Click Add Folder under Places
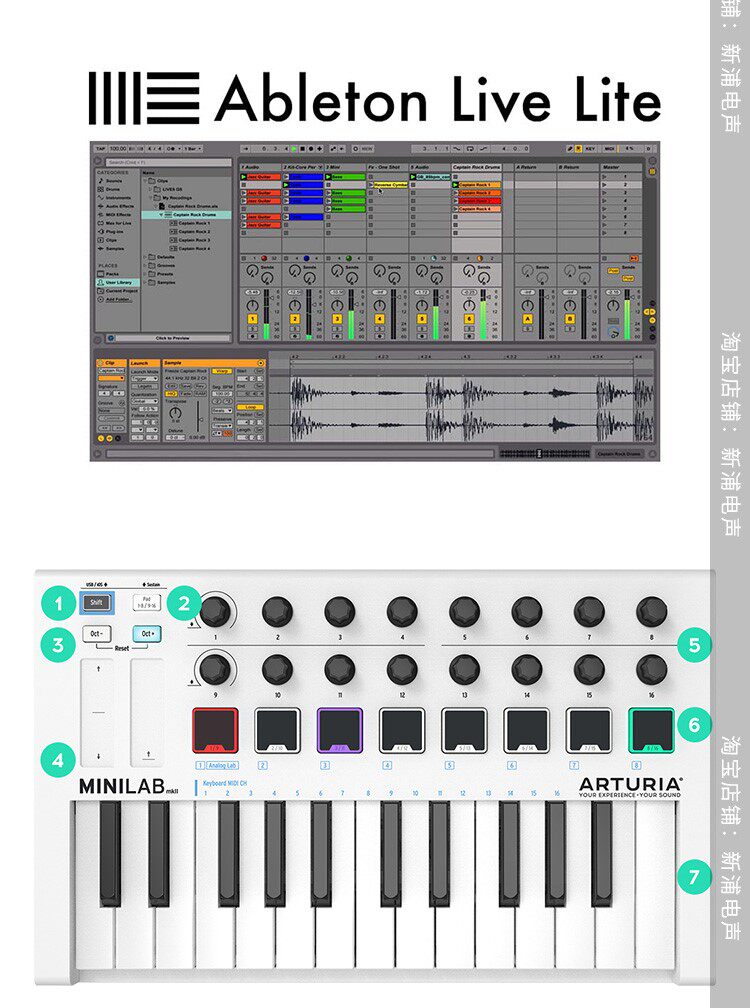The height and width of the screenshot is (1008, 750). tap(116, 300)
